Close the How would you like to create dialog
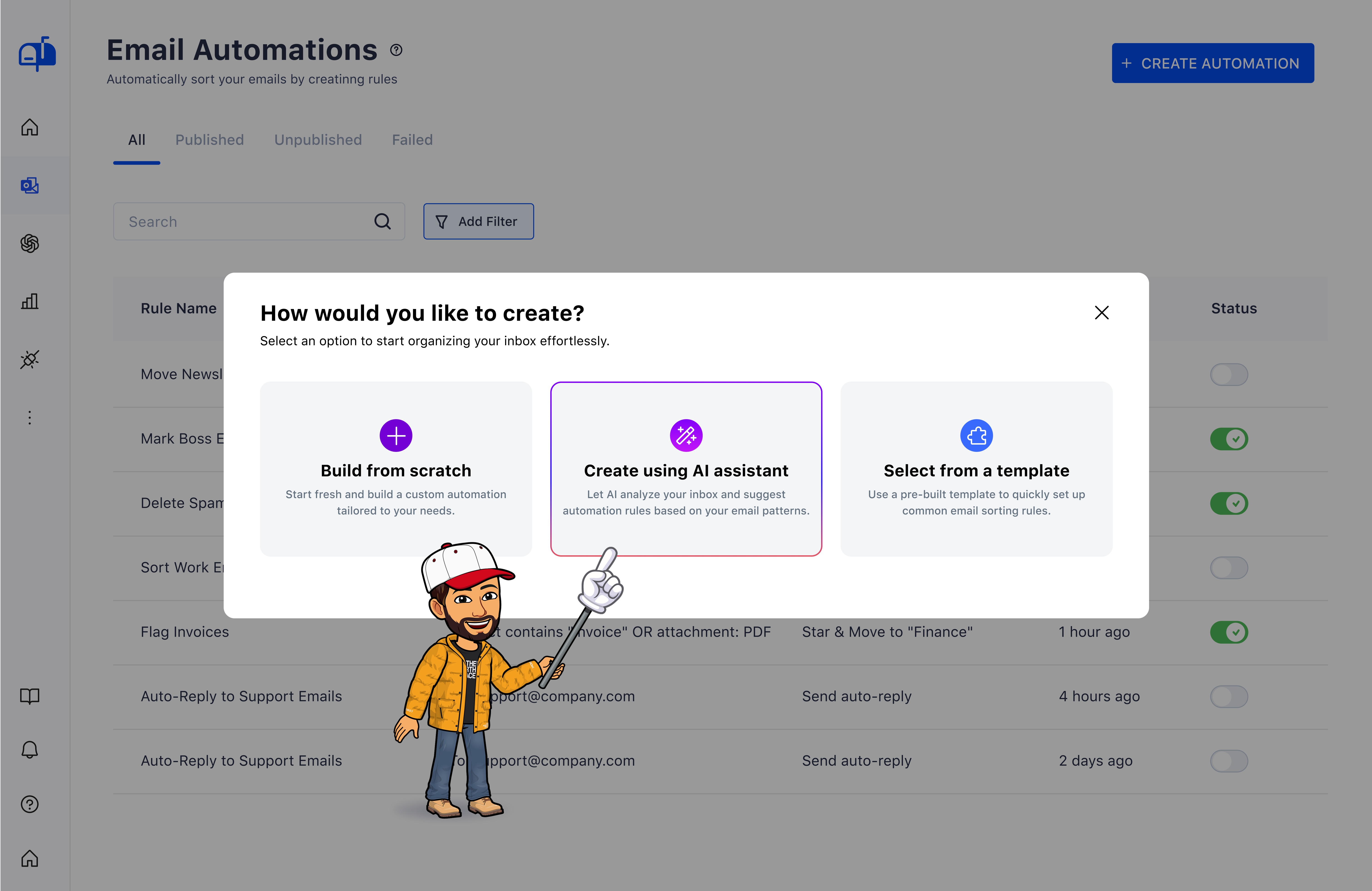This screenshot has height=891, width=1372. (1102, 313)
